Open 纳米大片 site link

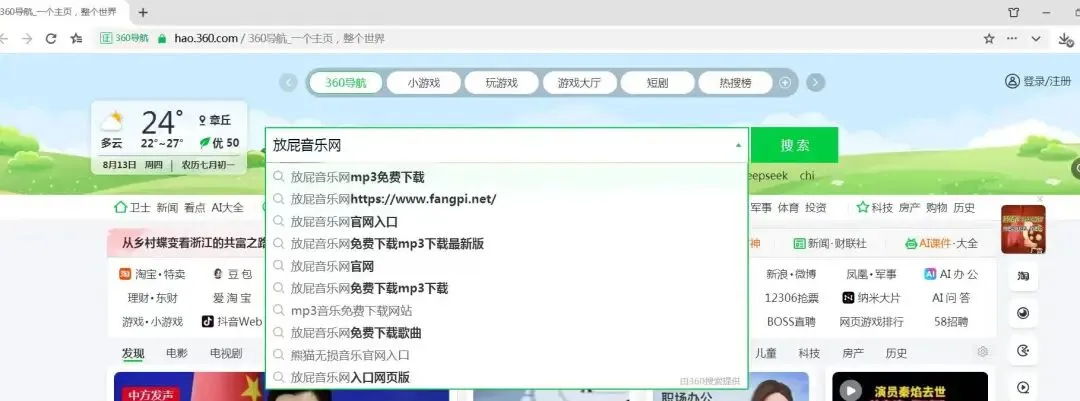tap(871, 298)
